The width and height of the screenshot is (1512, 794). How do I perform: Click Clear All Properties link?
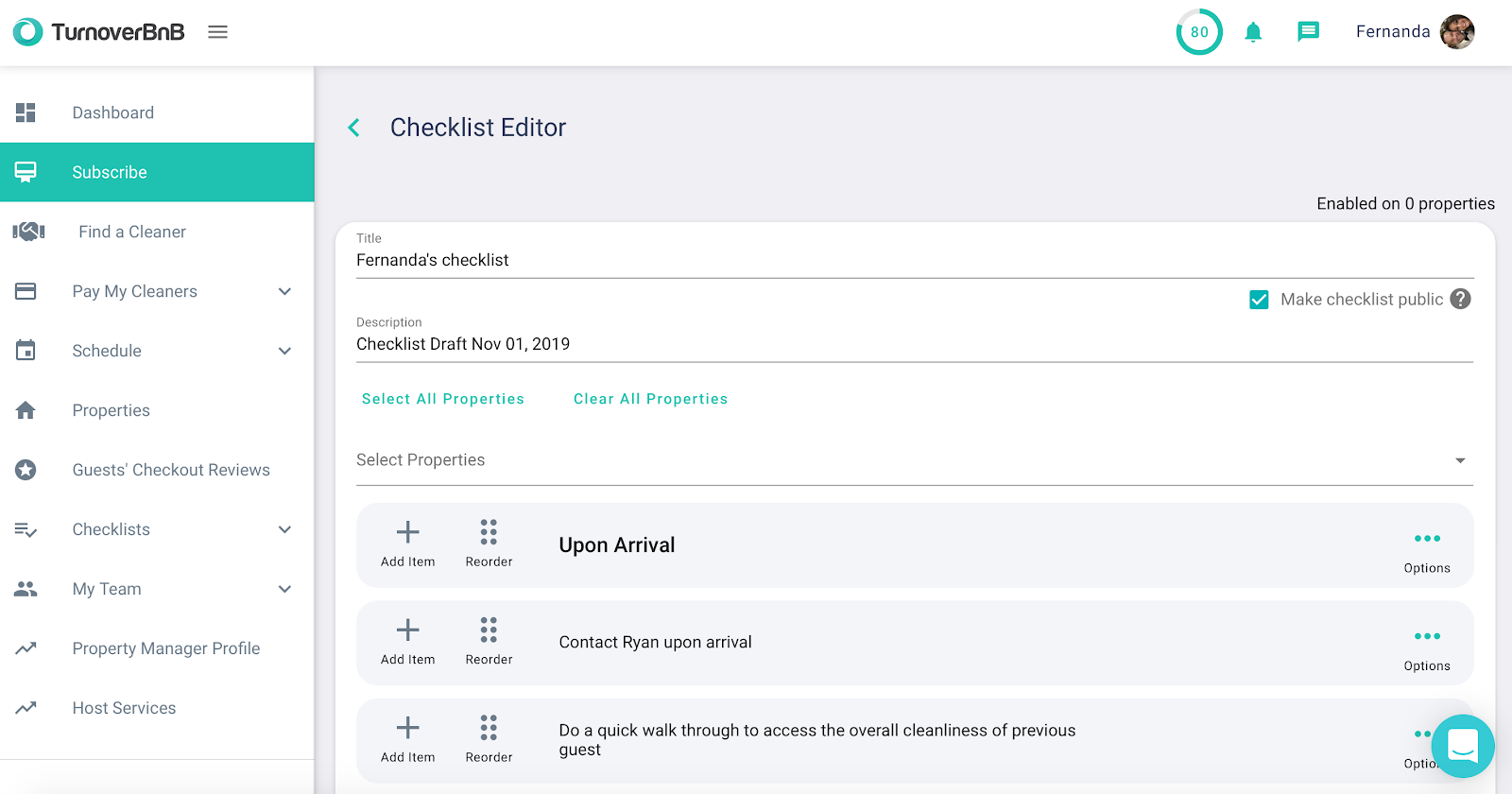[x=650, y=399]
